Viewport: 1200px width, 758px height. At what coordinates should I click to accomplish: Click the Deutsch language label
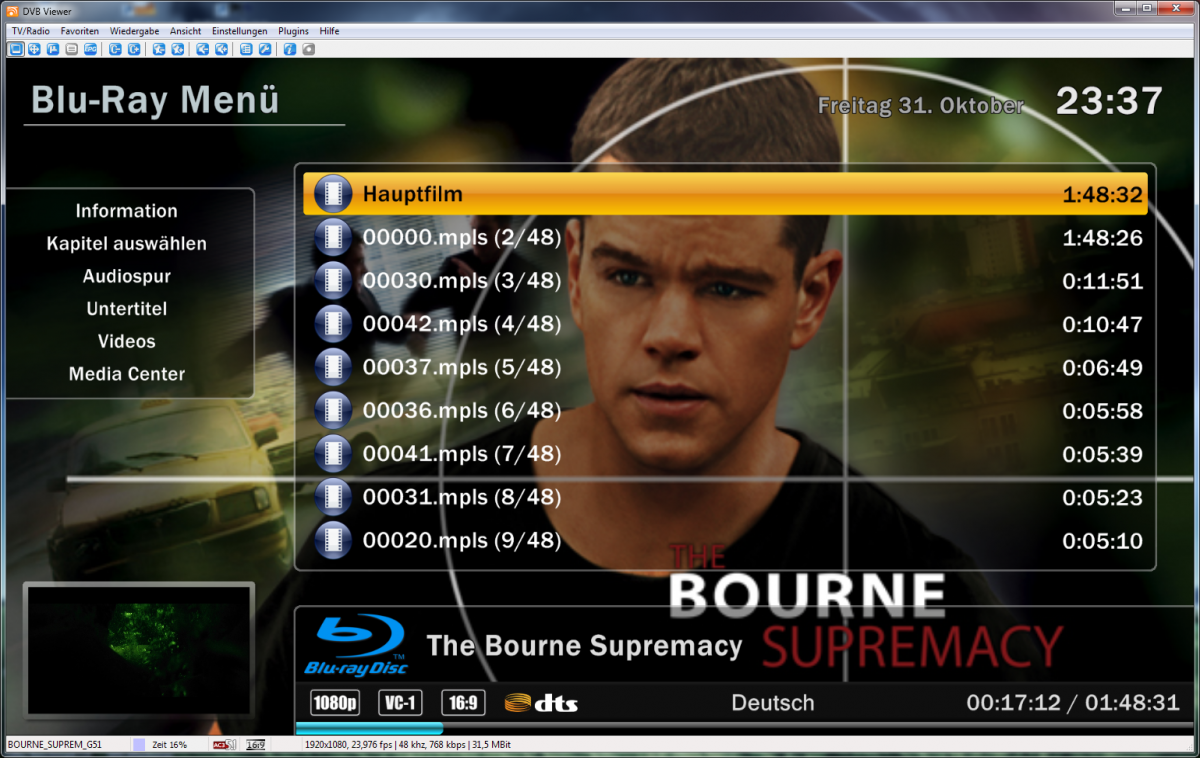coord(773,703)
